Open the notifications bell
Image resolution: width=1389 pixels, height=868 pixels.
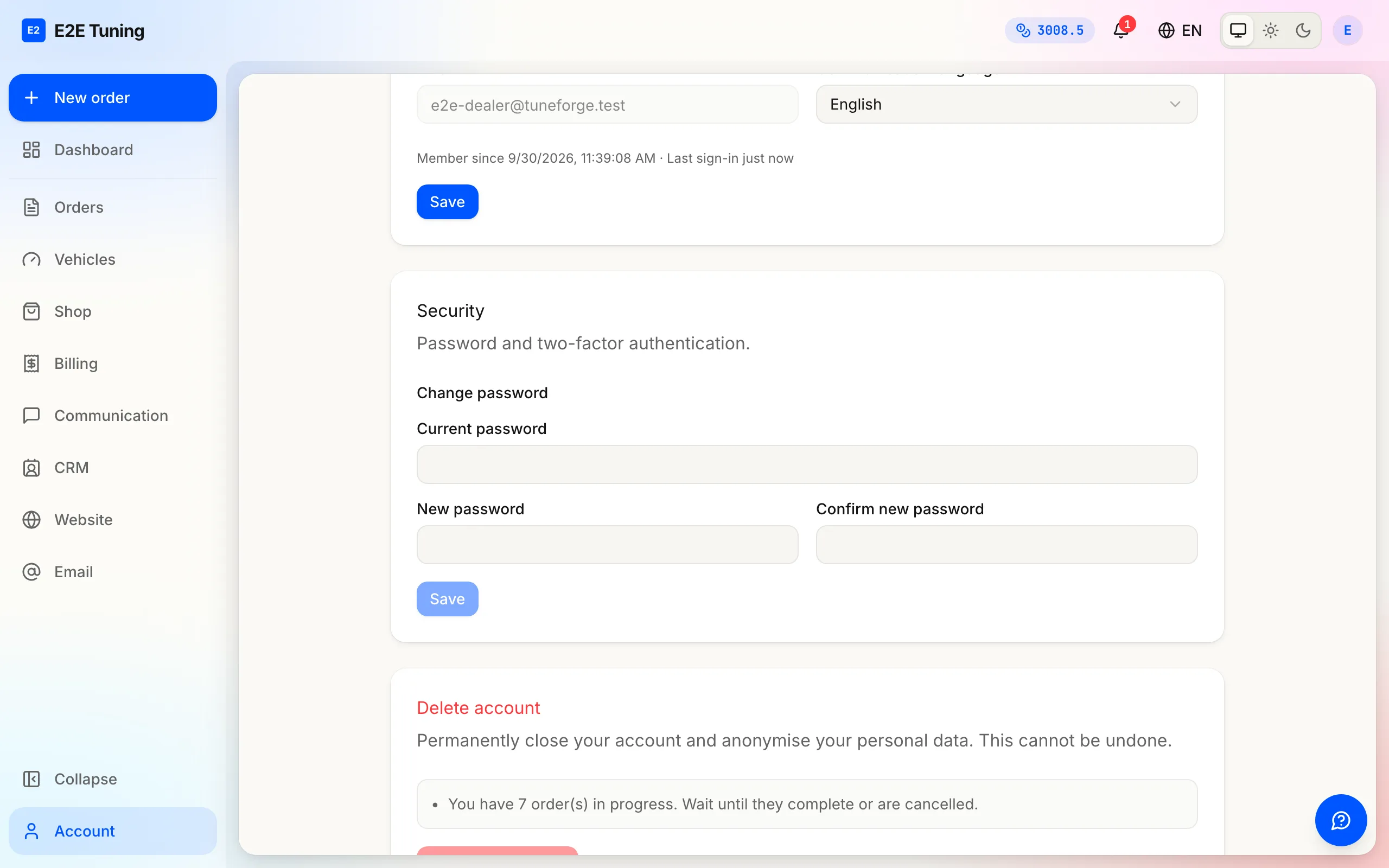1121,30
